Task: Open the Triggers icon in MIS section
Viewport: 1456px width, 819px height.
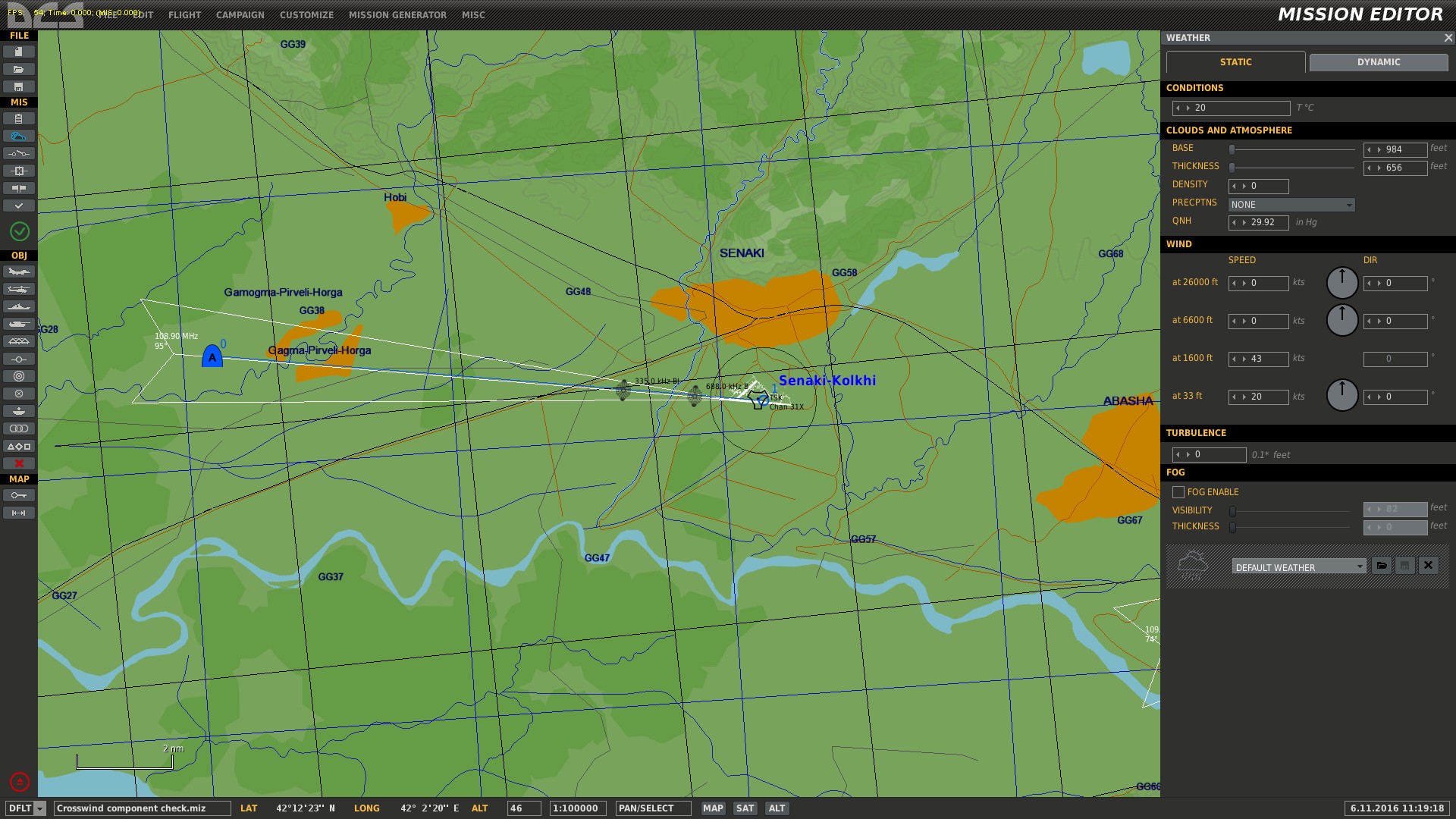Action: [x=19, y=153]
